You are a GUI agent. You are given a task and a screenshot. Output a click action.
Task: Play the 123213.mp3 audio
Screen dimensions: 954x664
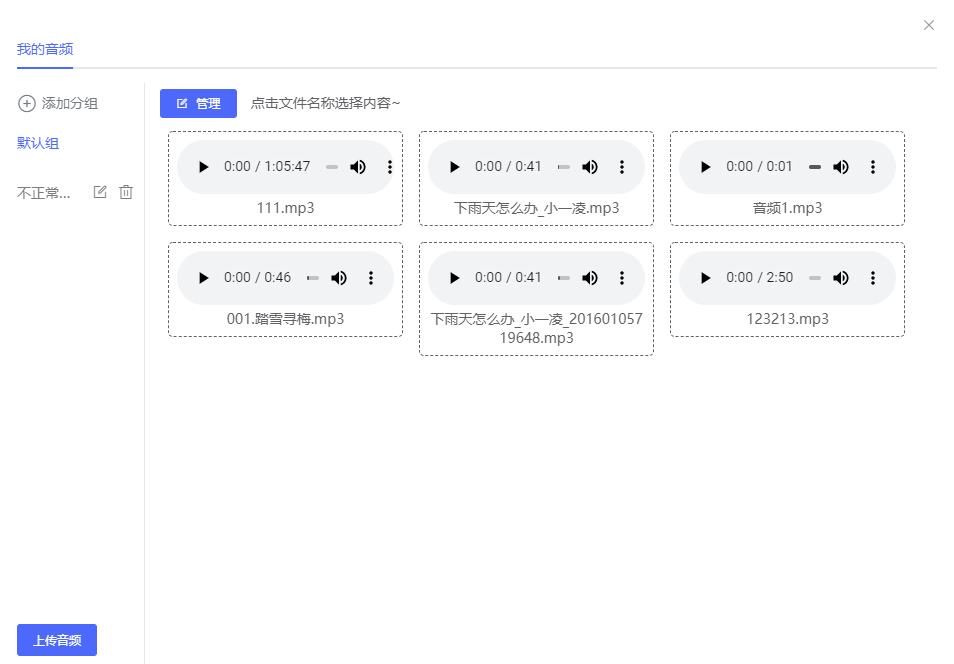[x=706, y=278]
